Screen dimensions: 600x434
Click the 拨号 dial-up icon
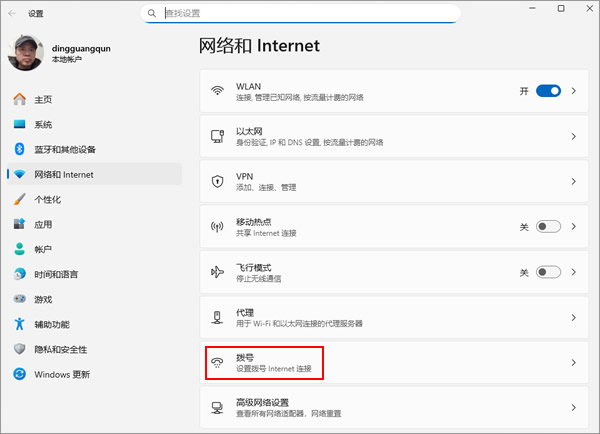217,363
